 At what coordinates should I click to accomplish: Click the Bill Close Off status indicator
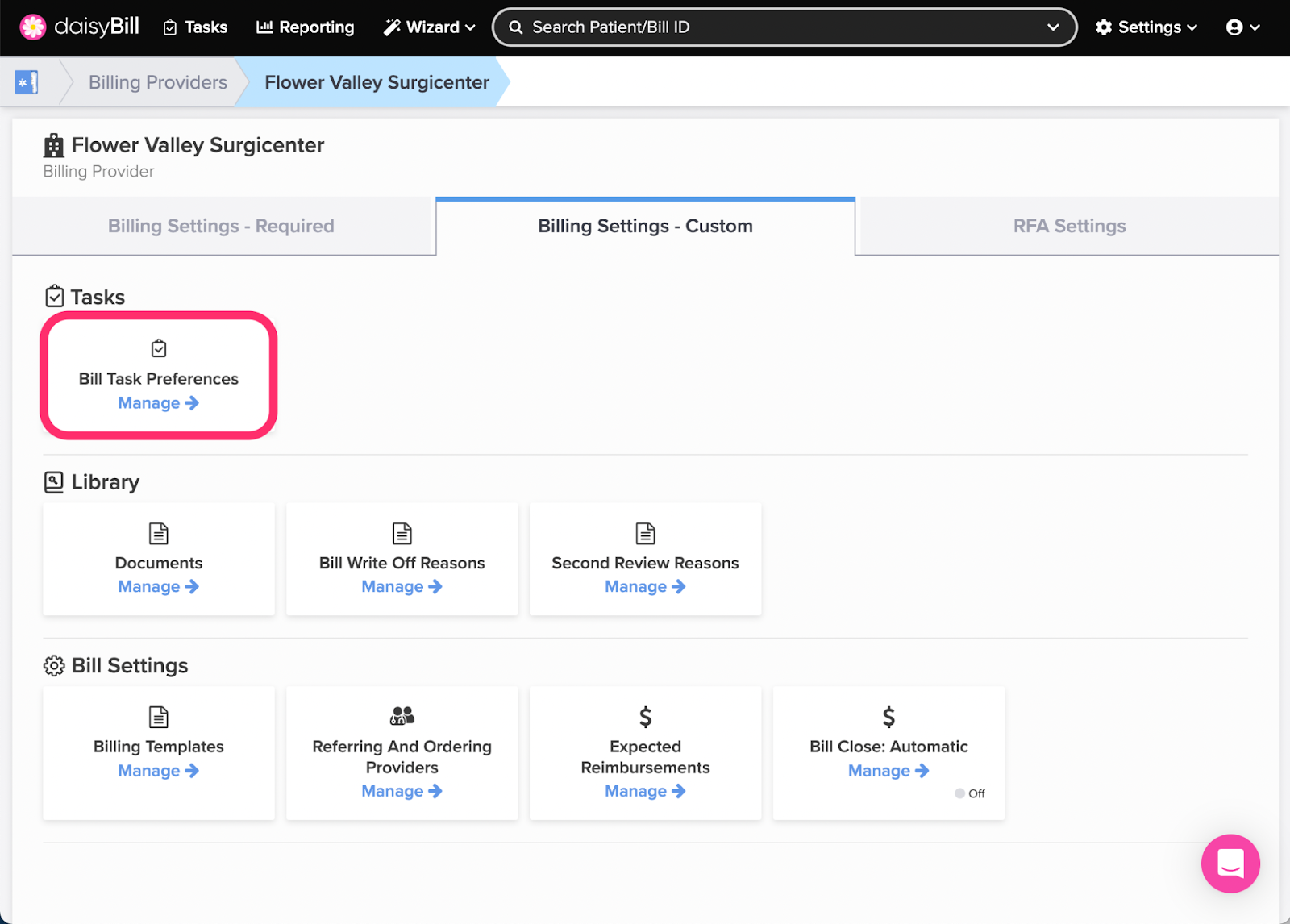pyautogui.click(x=970, y=793)
